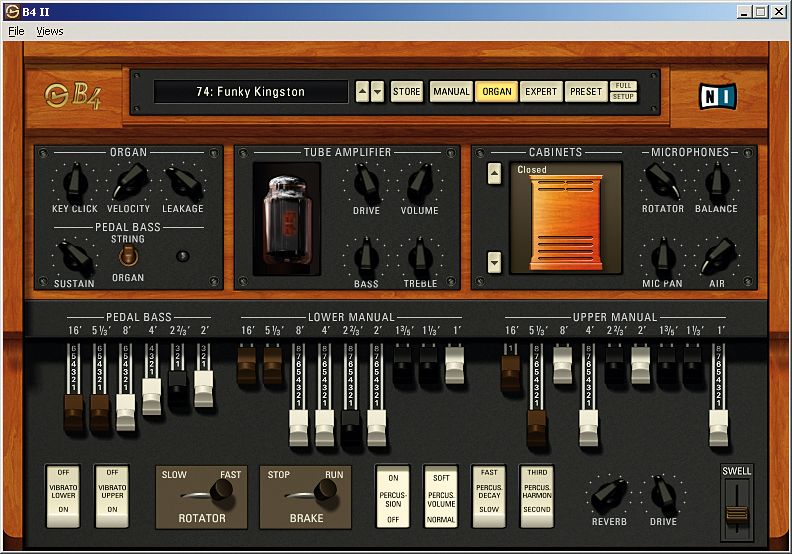Toggle the Percussion On/Off switch
The width and height of the screenshot is (792, 554).
[x=393, y=496]
